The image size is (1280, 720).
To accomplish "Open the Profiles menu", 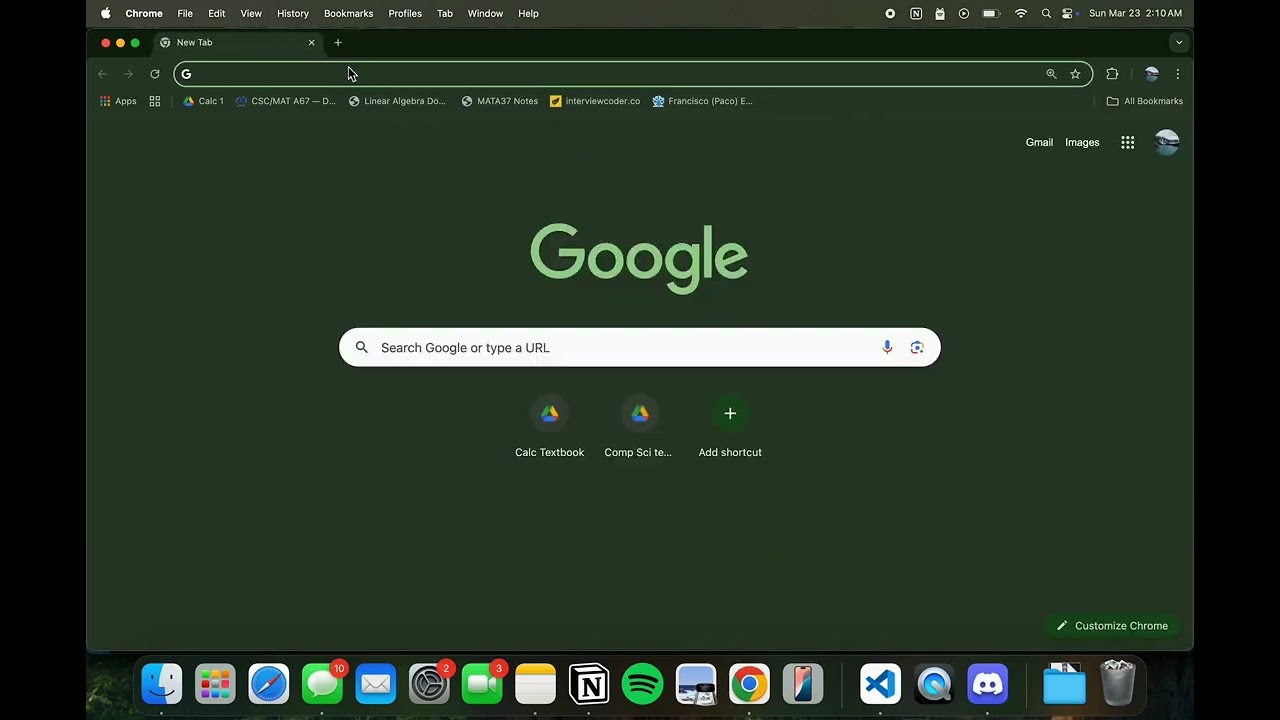I will tap(405, 14).
